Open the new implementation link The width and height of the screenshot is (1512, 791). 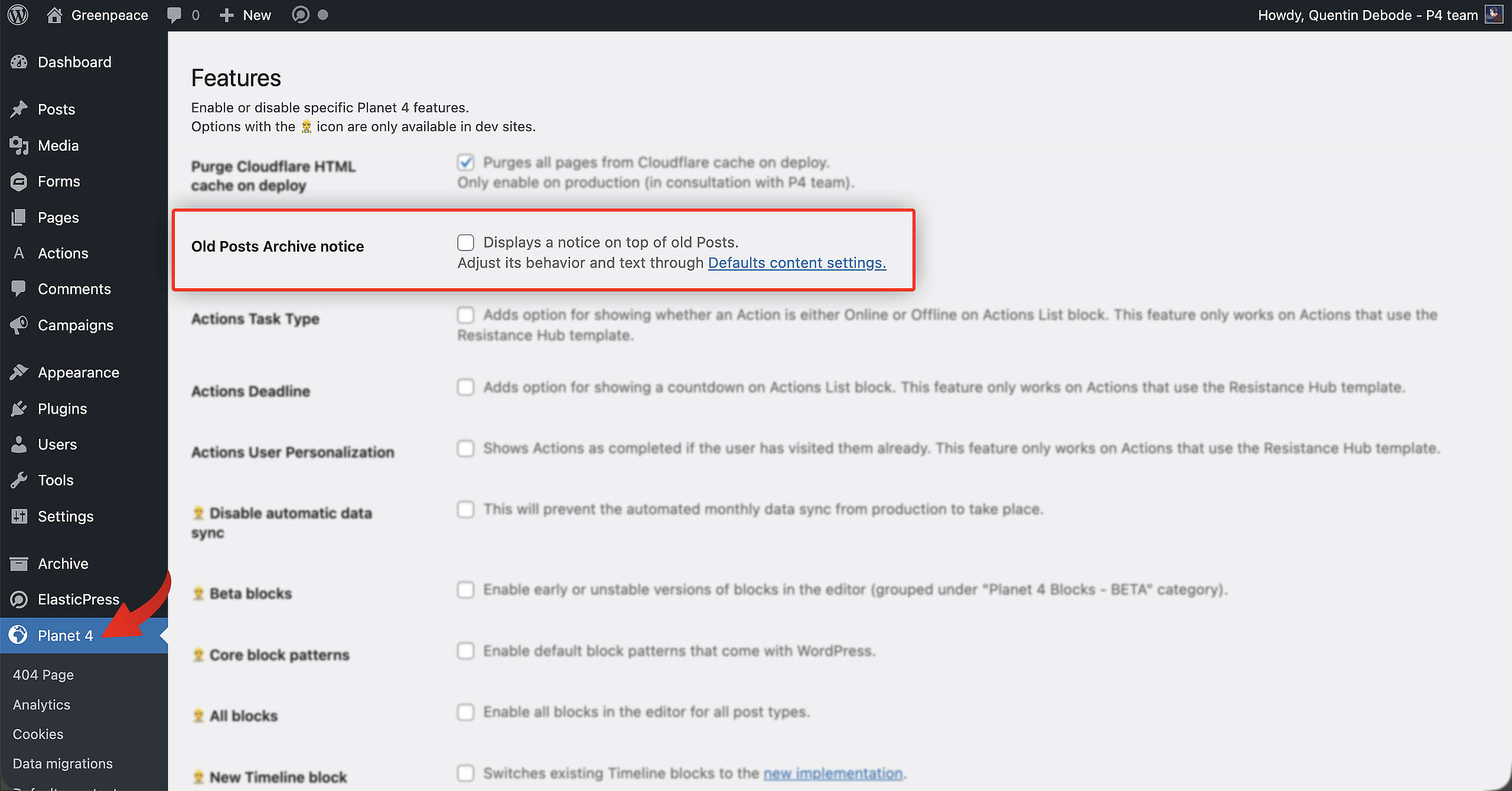(x=833, y=773)
